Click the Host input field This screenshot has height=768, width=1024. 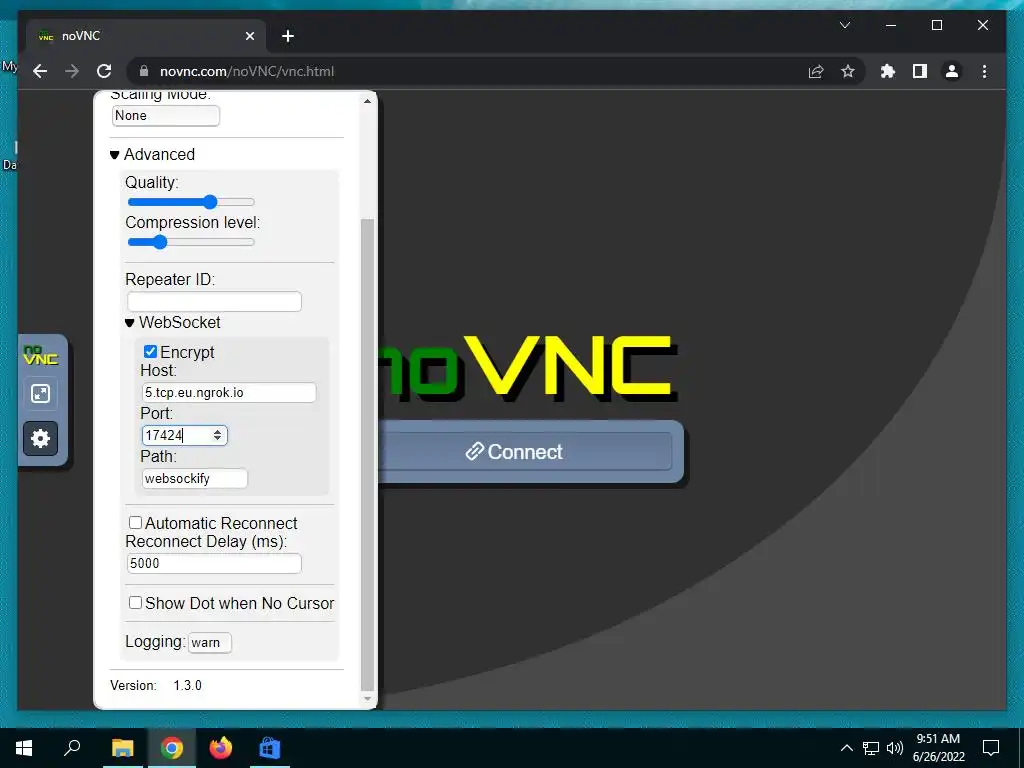pyautogui.click(x=229, y=392)
